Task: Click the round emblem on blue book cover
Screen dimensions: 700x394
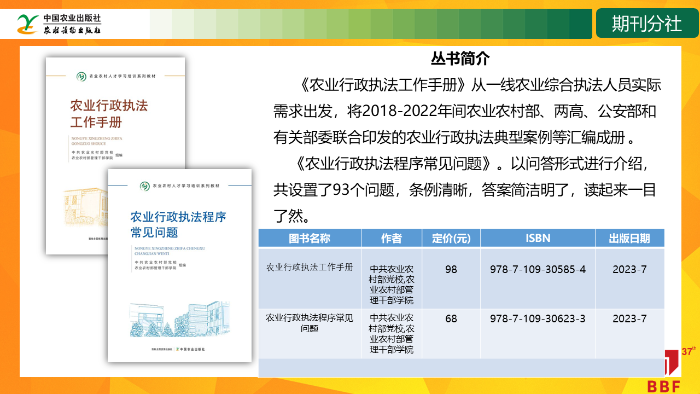Action: [x=145, y=186]
